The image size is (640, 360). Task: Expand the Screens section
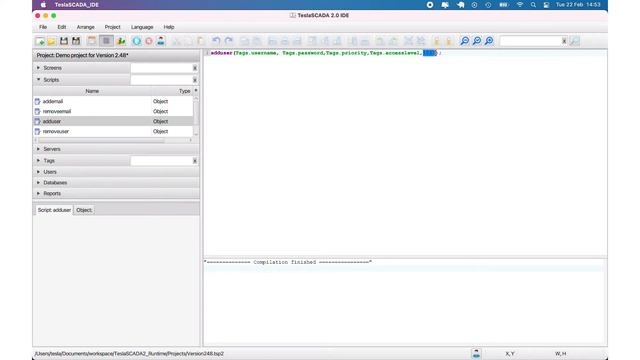click(x=38, y=68)
